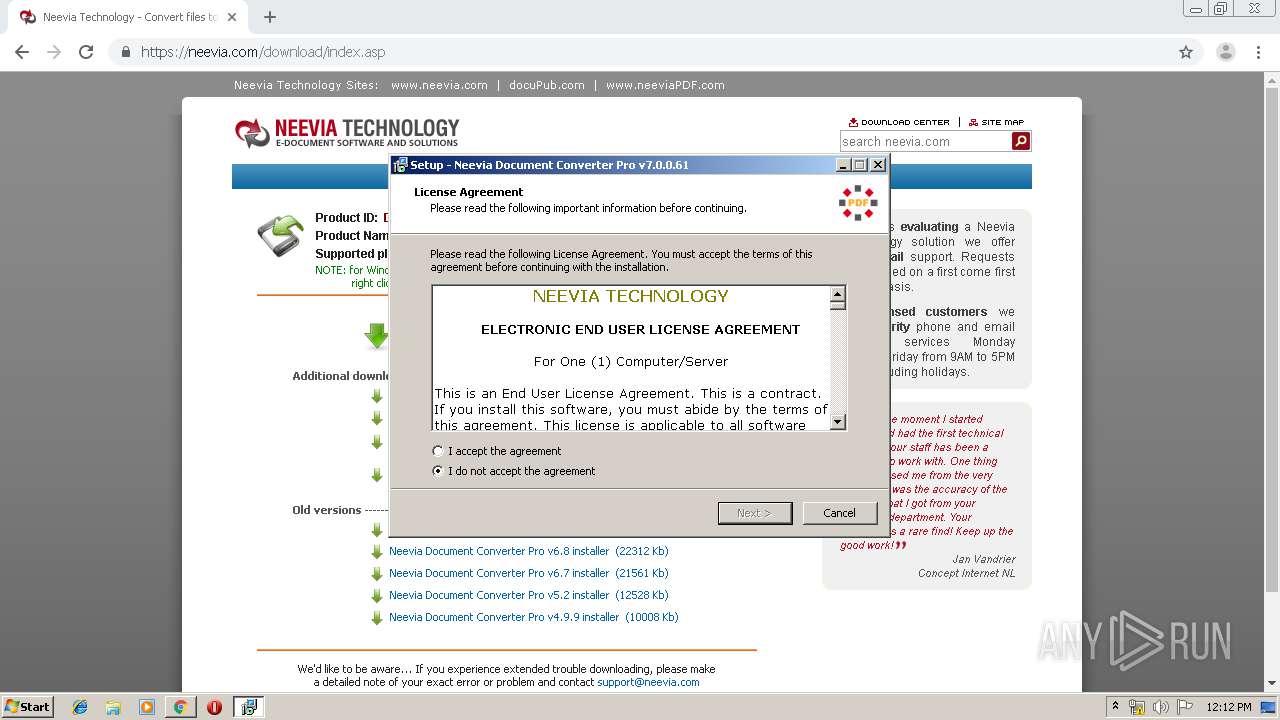Click green arrow beside v6.8 installer
Screen dimensions: 1280x720
pos(377,552)
